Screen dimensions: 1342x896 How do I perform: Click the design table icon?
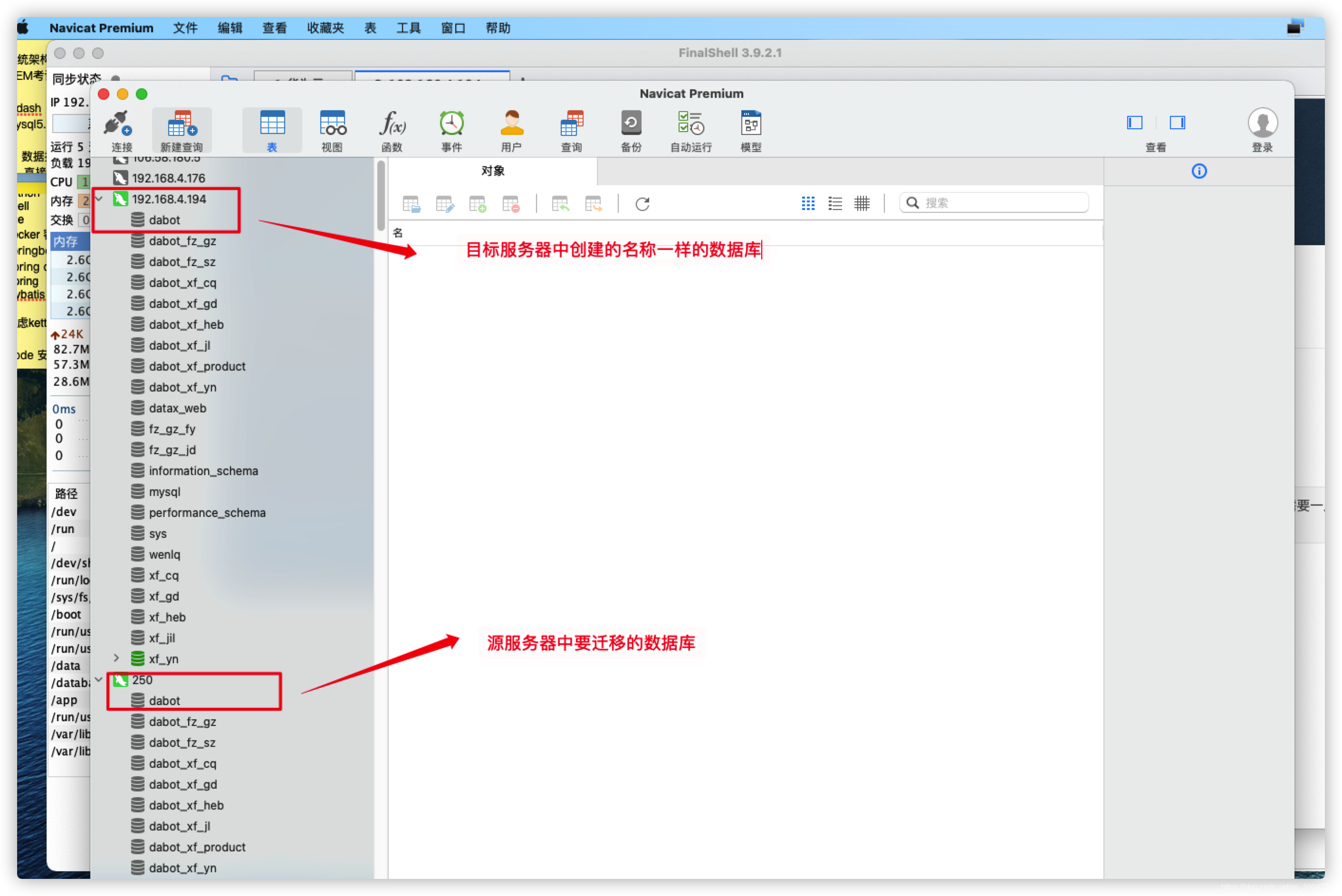click(x=445, y=204)
